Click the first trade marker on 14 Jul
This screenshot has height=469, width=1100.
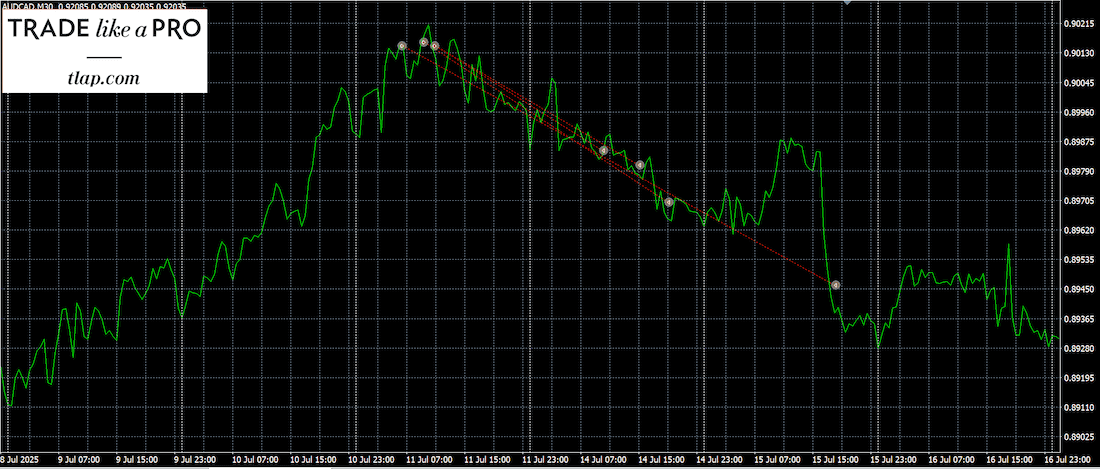604,151
